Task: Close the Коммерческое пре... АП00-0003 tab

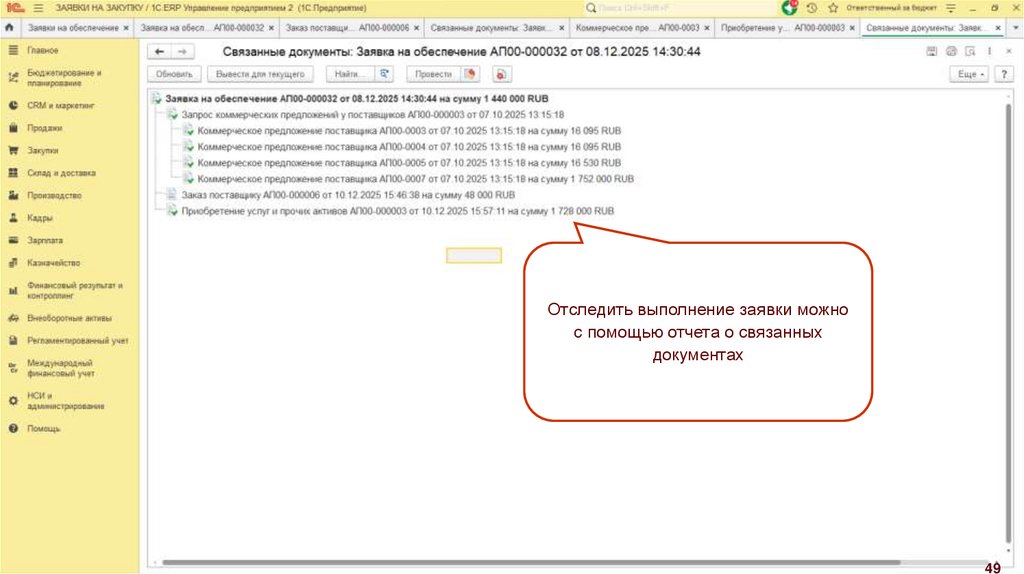Action: click(x=707, y=28)
